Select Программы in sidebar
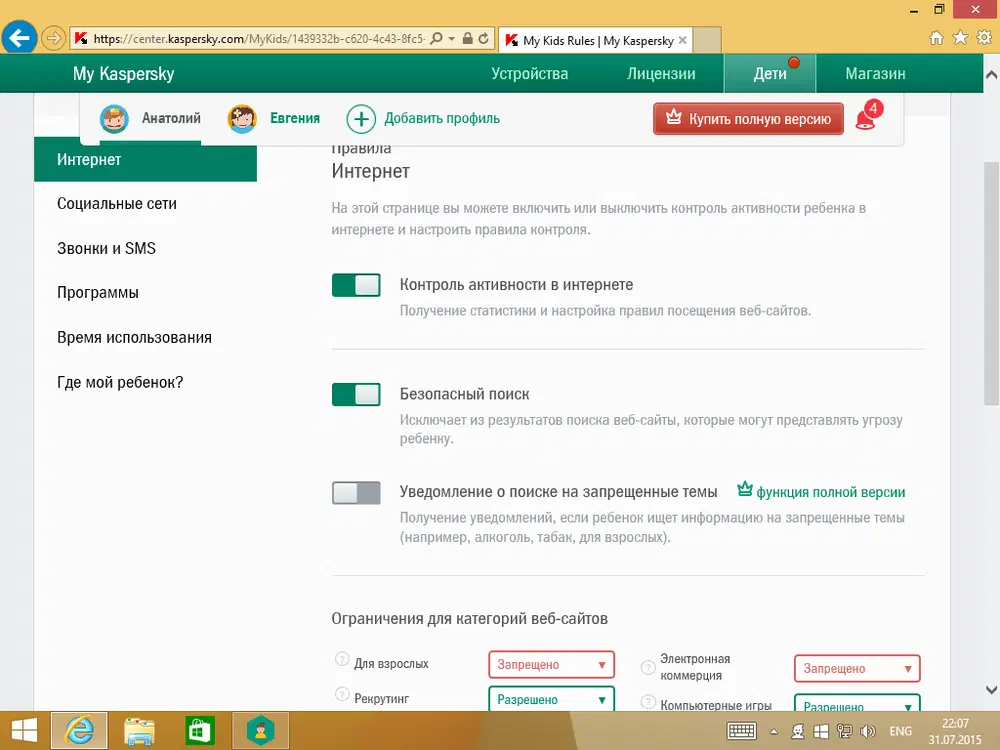The height and width of the screenshot is (750, 1000). 98,293
